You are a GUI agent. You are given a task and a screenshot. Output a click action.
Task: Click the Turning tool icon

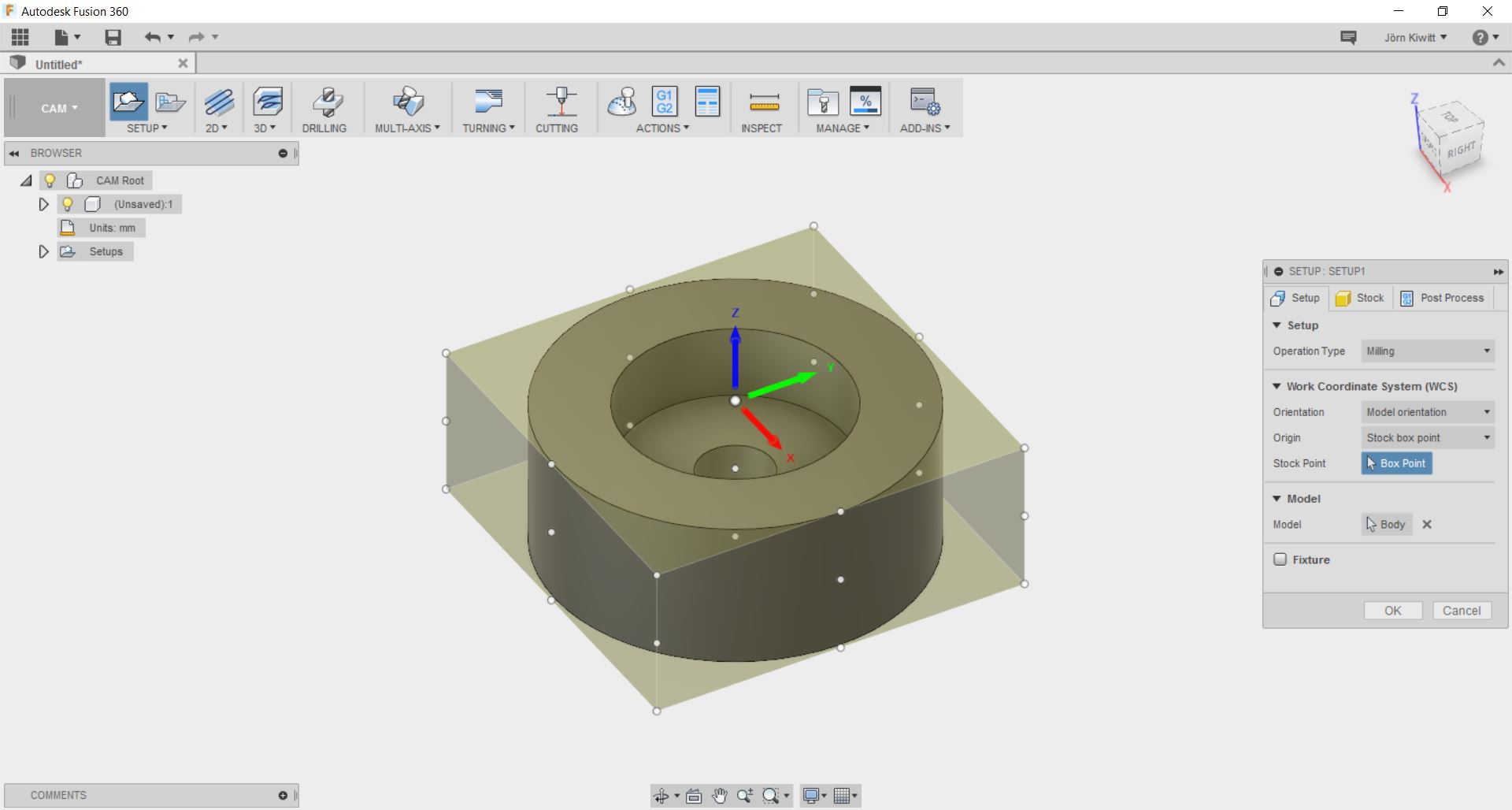(488, 102)
